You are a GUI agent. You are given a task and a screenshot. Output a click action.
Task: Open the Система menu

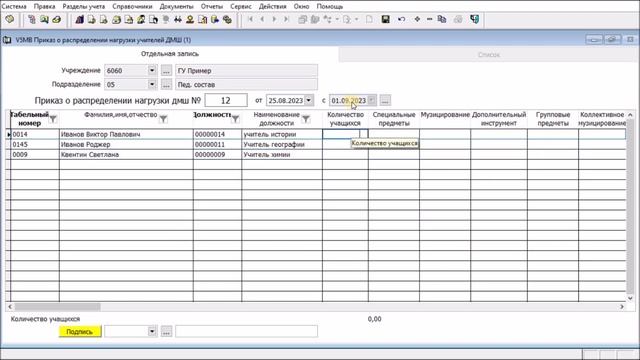pos(14,6)
